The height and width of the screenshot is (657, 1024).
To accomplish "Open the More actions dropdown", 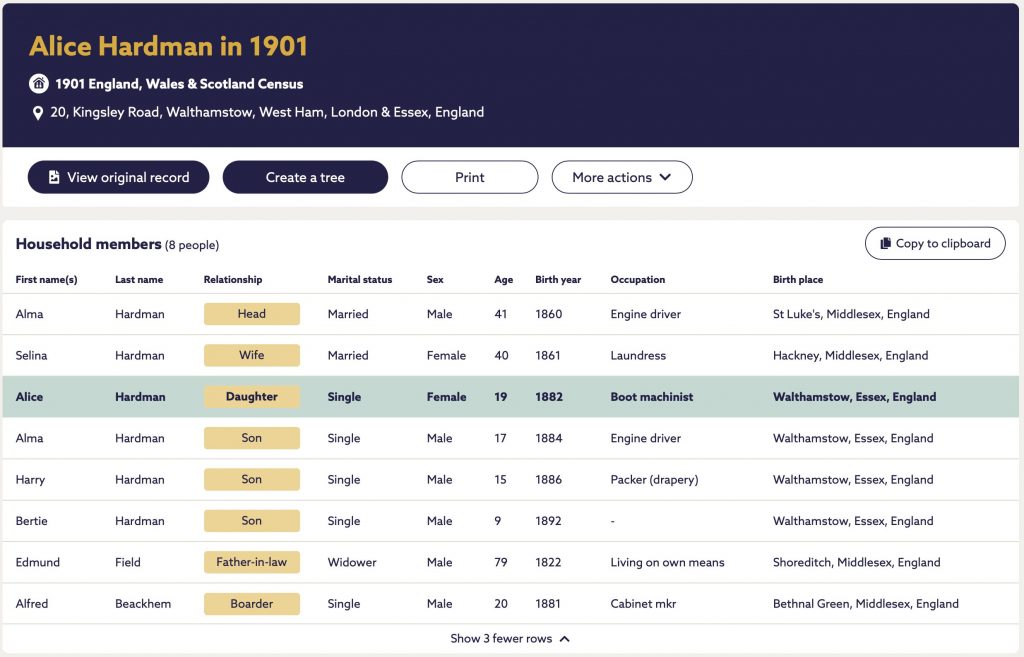I will coord(622,177).
